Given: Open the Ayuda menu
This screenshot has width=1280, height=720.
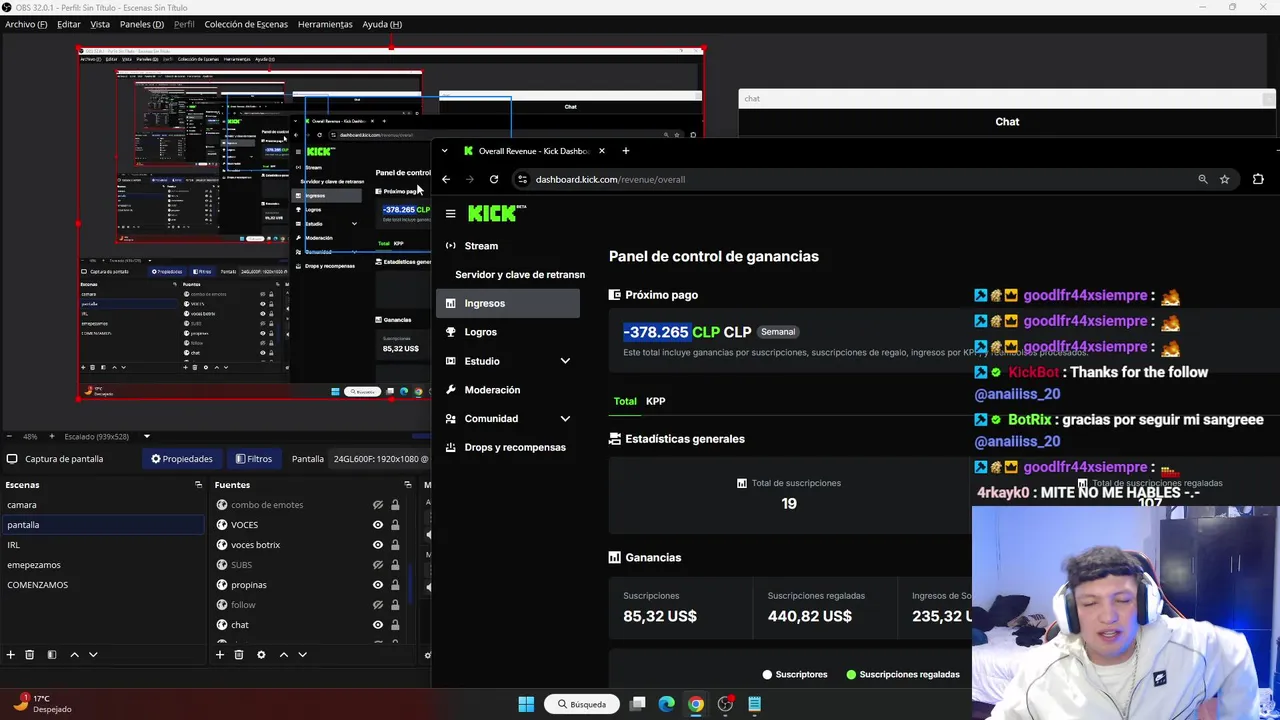Looking at the screenshot, I should (x=382, y=24).
